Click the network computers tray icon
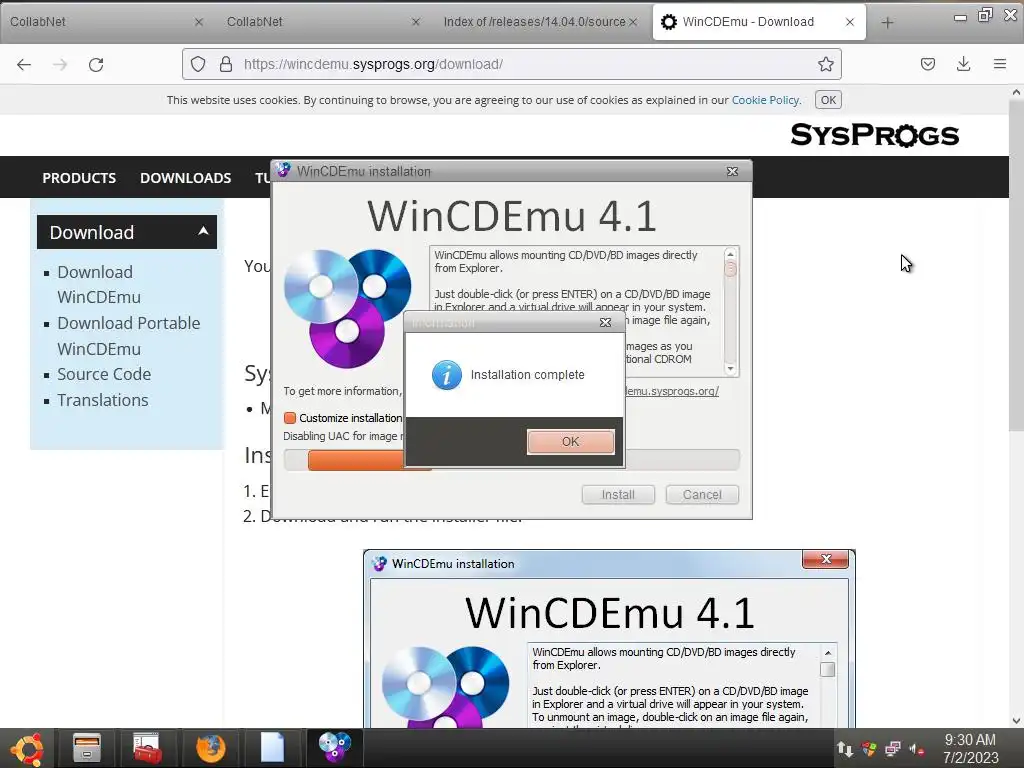Image resolution: width=1024 pixels, height=768 pixels. (x=893, y=749)
